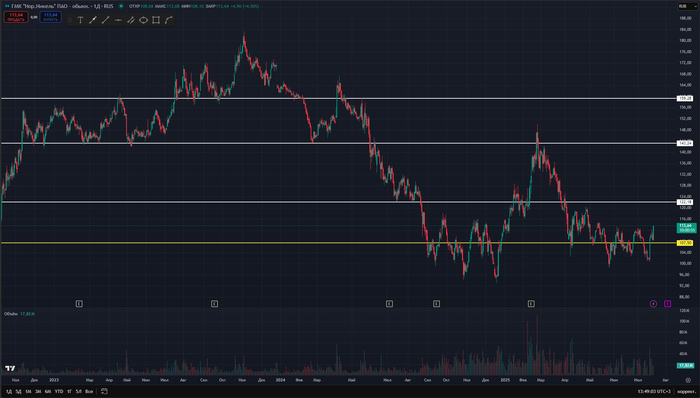Image resolution: width=700 pixels, height=398 pixels.
Task: Select the trend line tool
Action: (105, 20)
